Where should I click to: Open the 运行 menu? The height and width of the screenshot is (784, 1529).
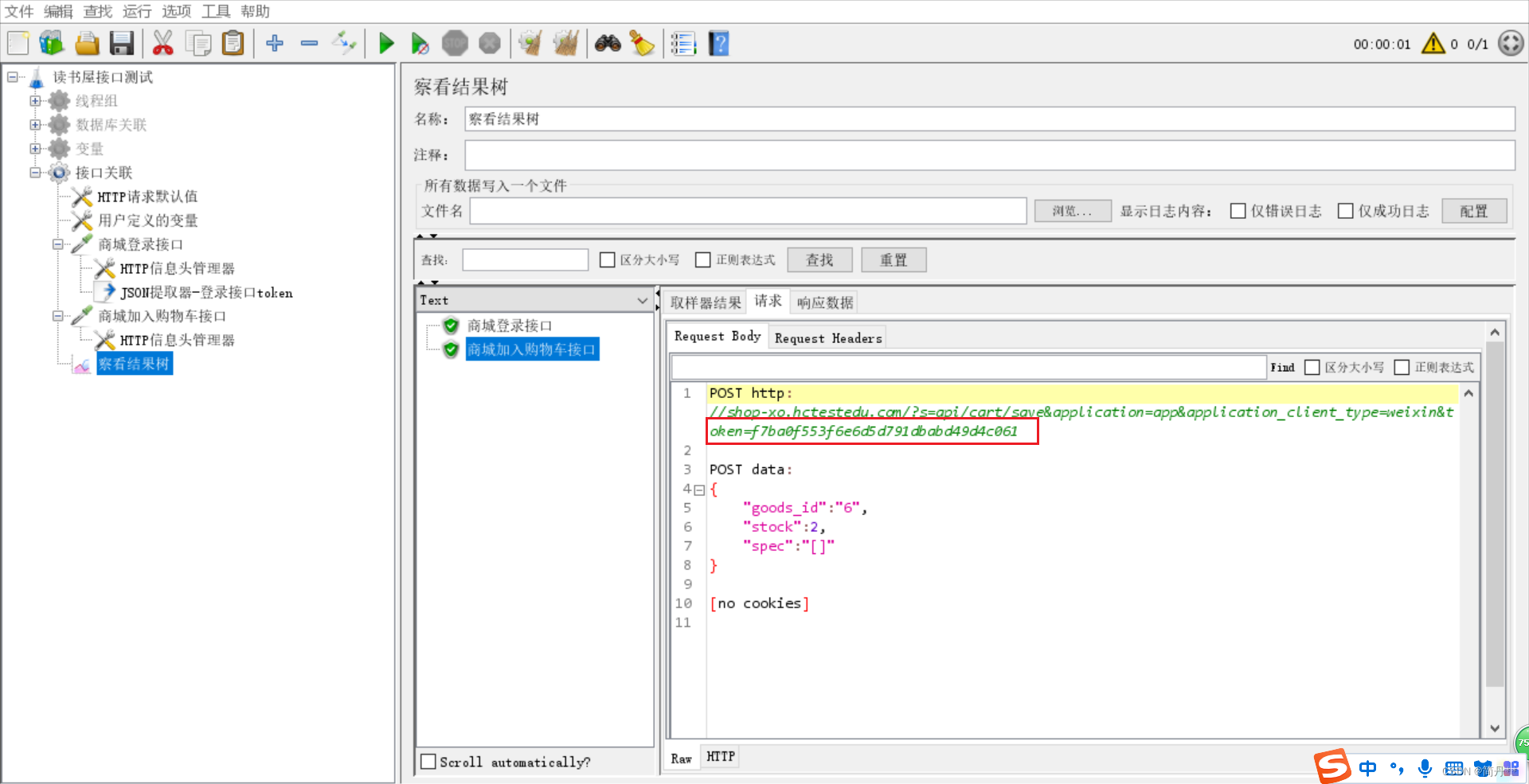tap(137, 11)
